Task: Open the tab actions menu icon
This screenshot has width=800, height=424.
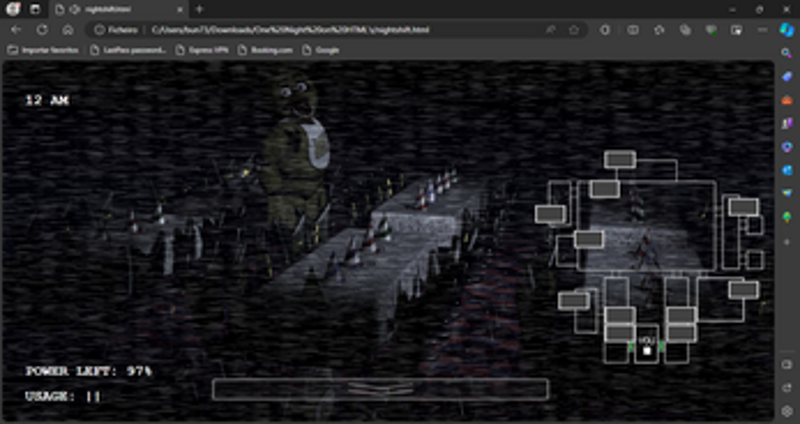Action: (35, 9)
